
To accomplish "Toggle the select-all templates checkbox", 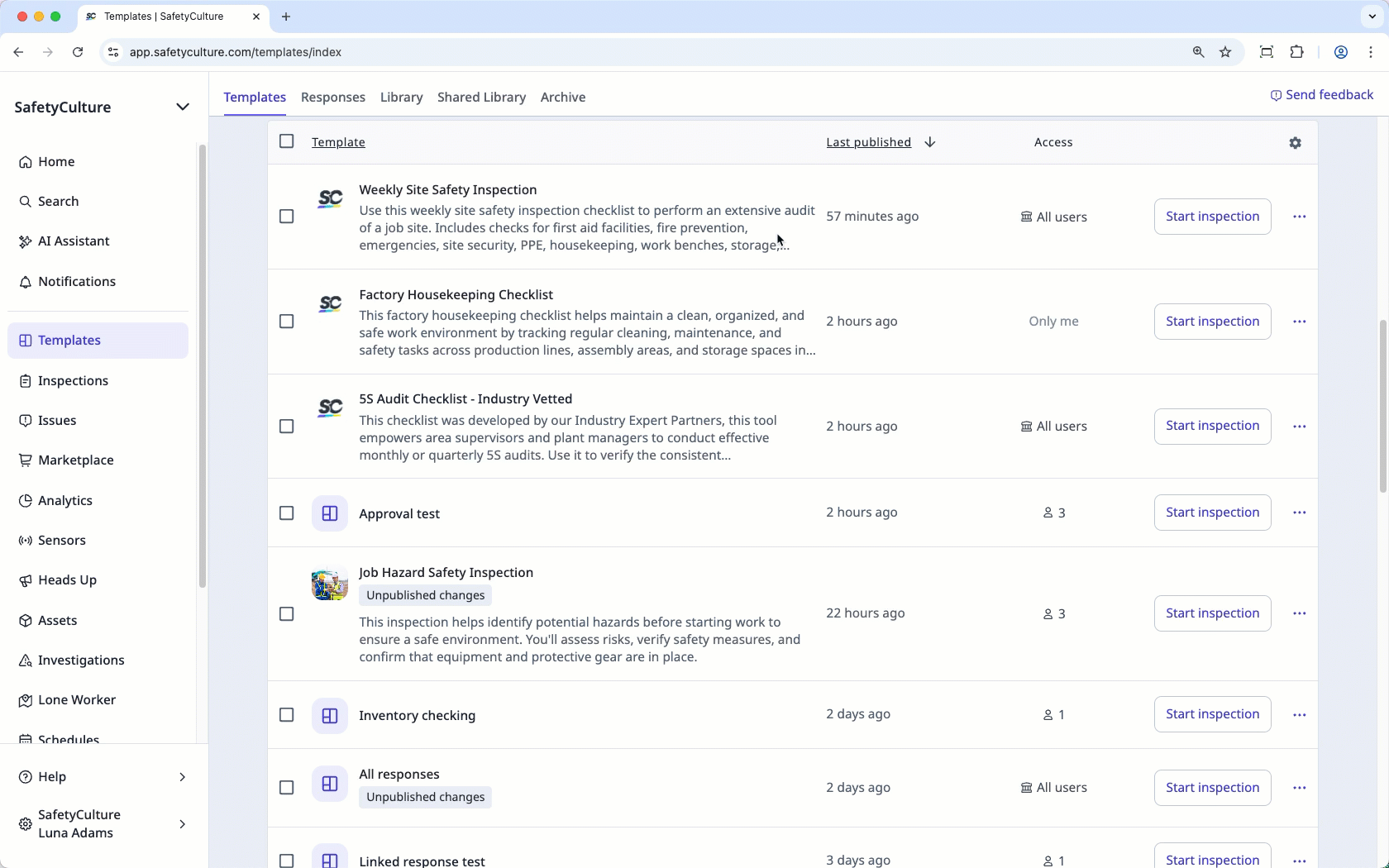I will 286,141.
